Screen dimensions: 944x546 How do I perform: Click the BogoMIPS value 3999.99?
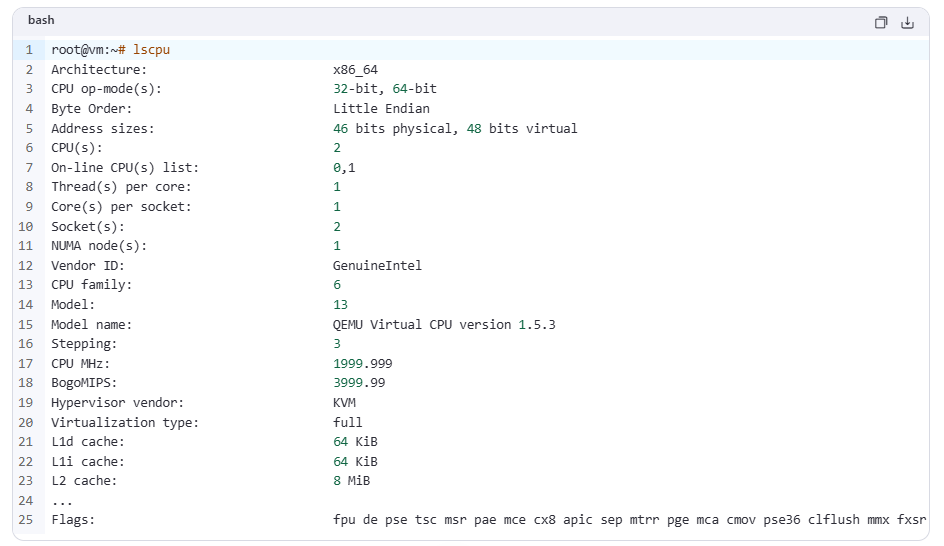359,383
